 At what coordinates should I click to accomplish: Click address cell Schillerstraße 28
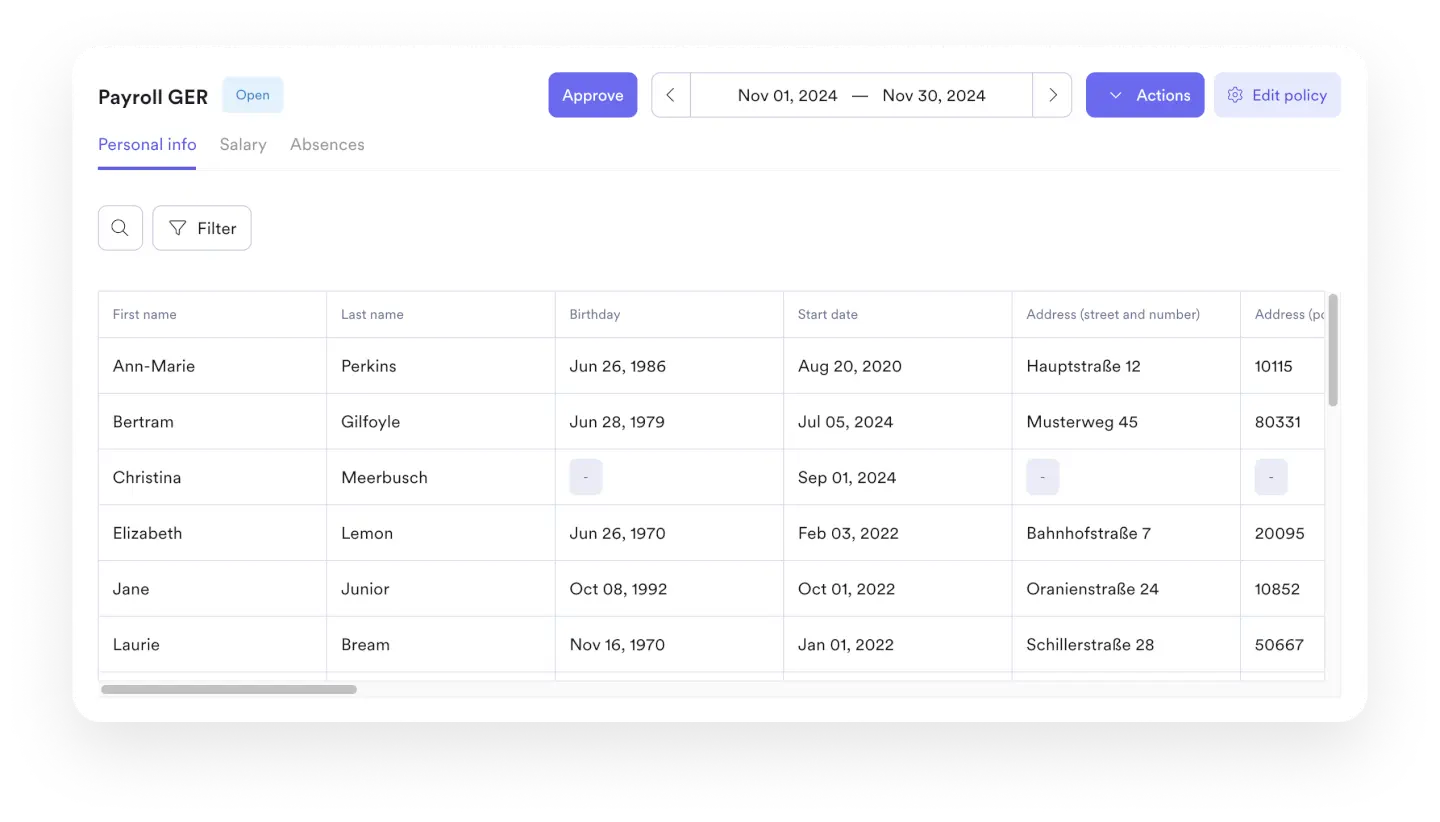[1126, 645]
